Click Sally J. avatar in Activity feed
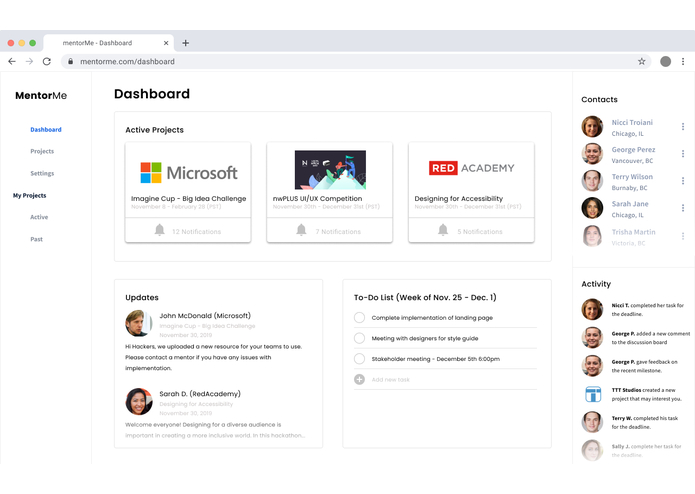Image resolution: width=695 pixels, height=494 pixels. [x=592, y=450]
